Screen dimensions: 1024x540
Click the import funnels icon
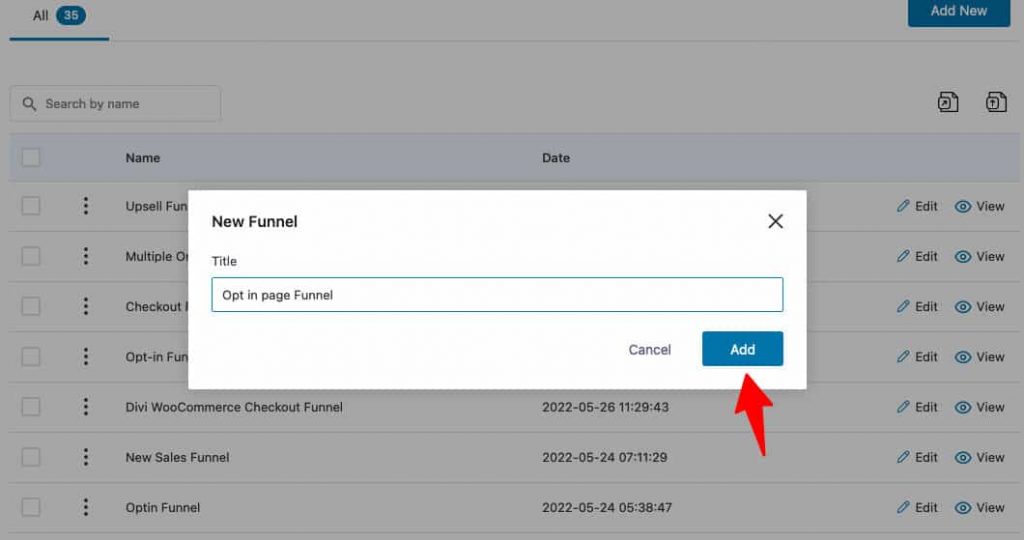[x=996, y=103]
